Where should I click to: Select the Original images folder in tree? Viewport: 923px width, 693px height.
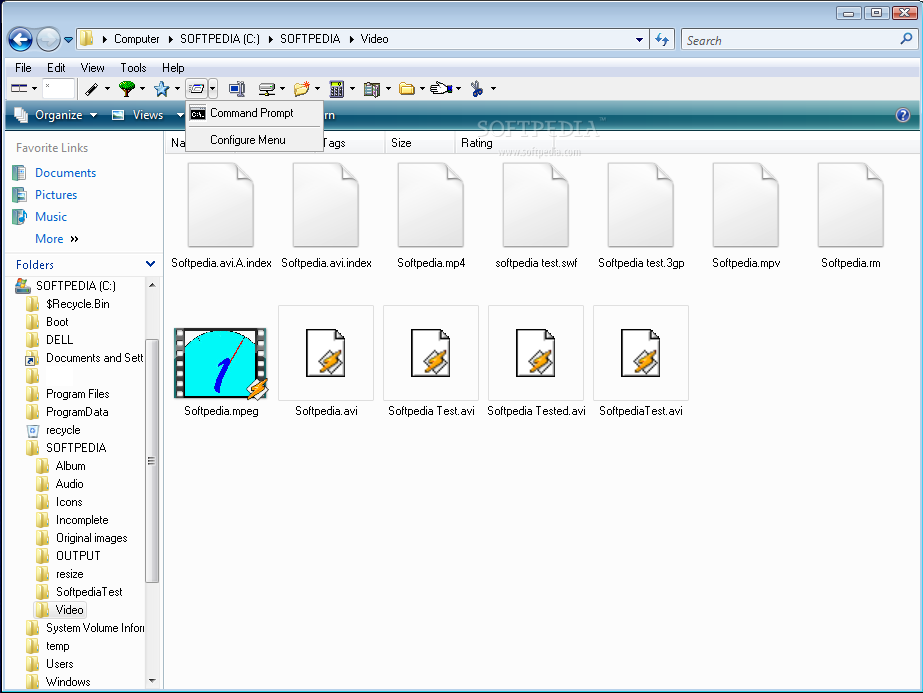pyautogui.click(x=91, y=538)
